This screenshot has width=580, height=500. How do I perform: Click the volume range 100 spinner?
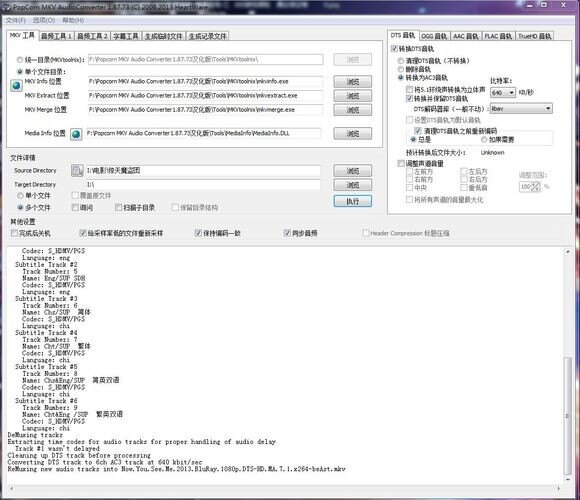[x=530, y=187]
